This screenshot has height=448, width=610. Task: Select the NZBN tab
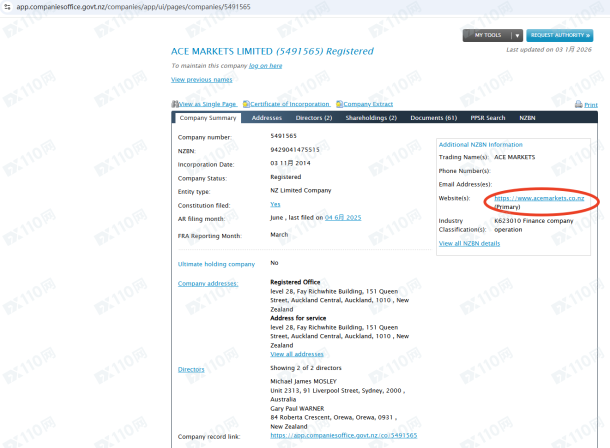click(x=527, y=118)
